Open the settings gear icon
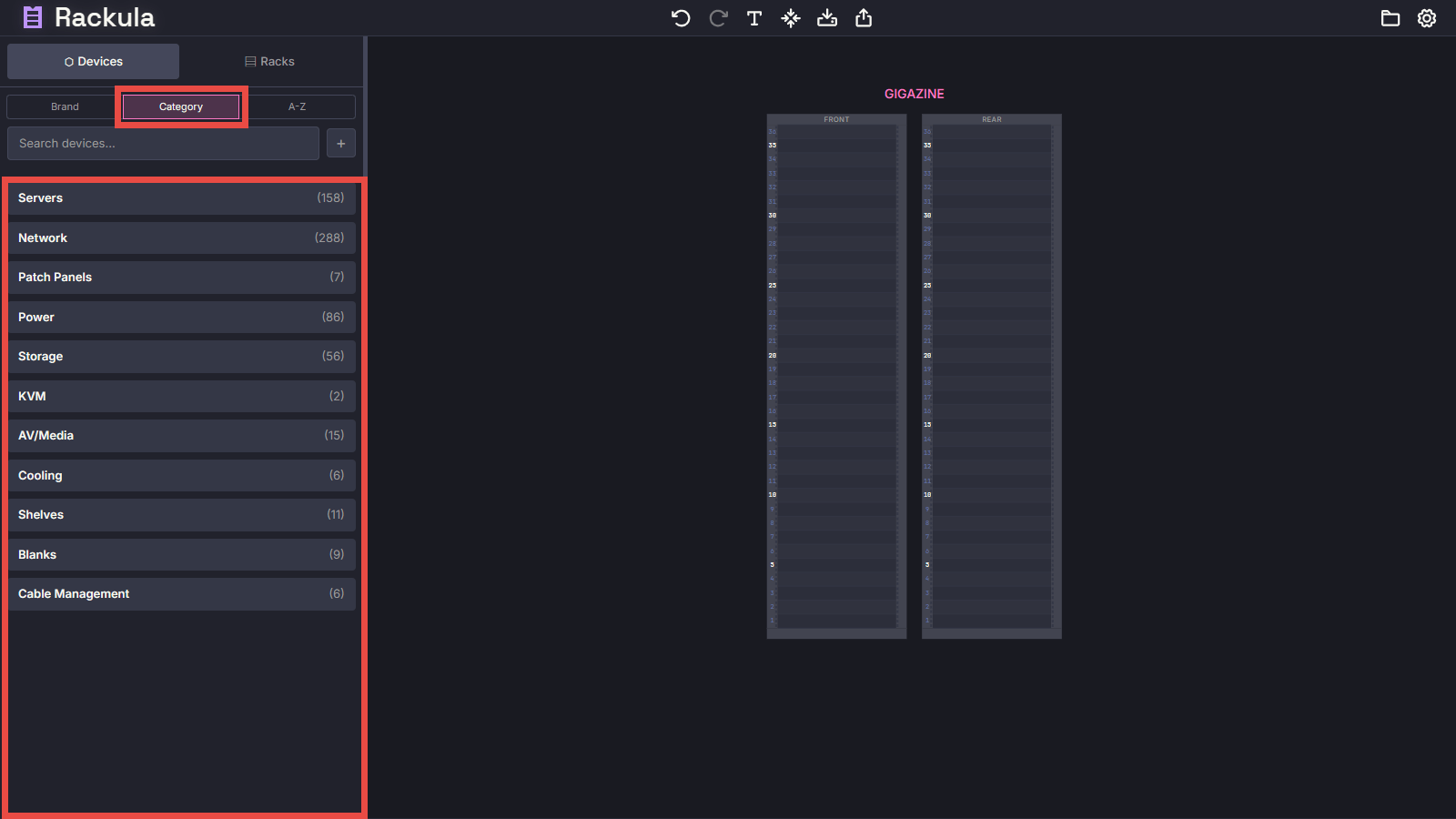 1427,18
